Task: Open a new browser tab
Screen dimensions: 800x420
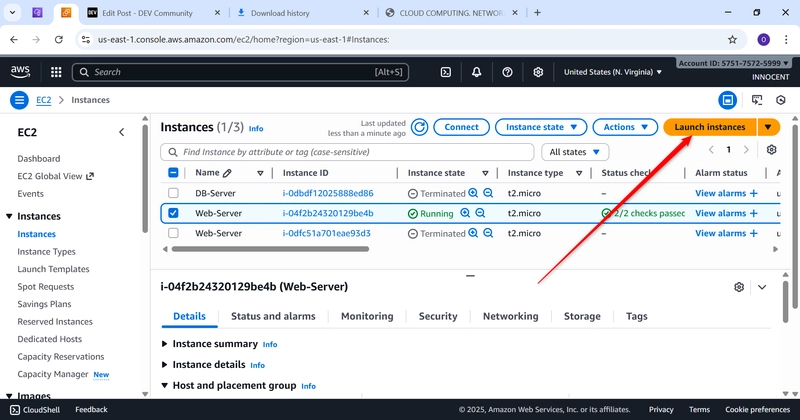Action: click(x=537, y=13)
